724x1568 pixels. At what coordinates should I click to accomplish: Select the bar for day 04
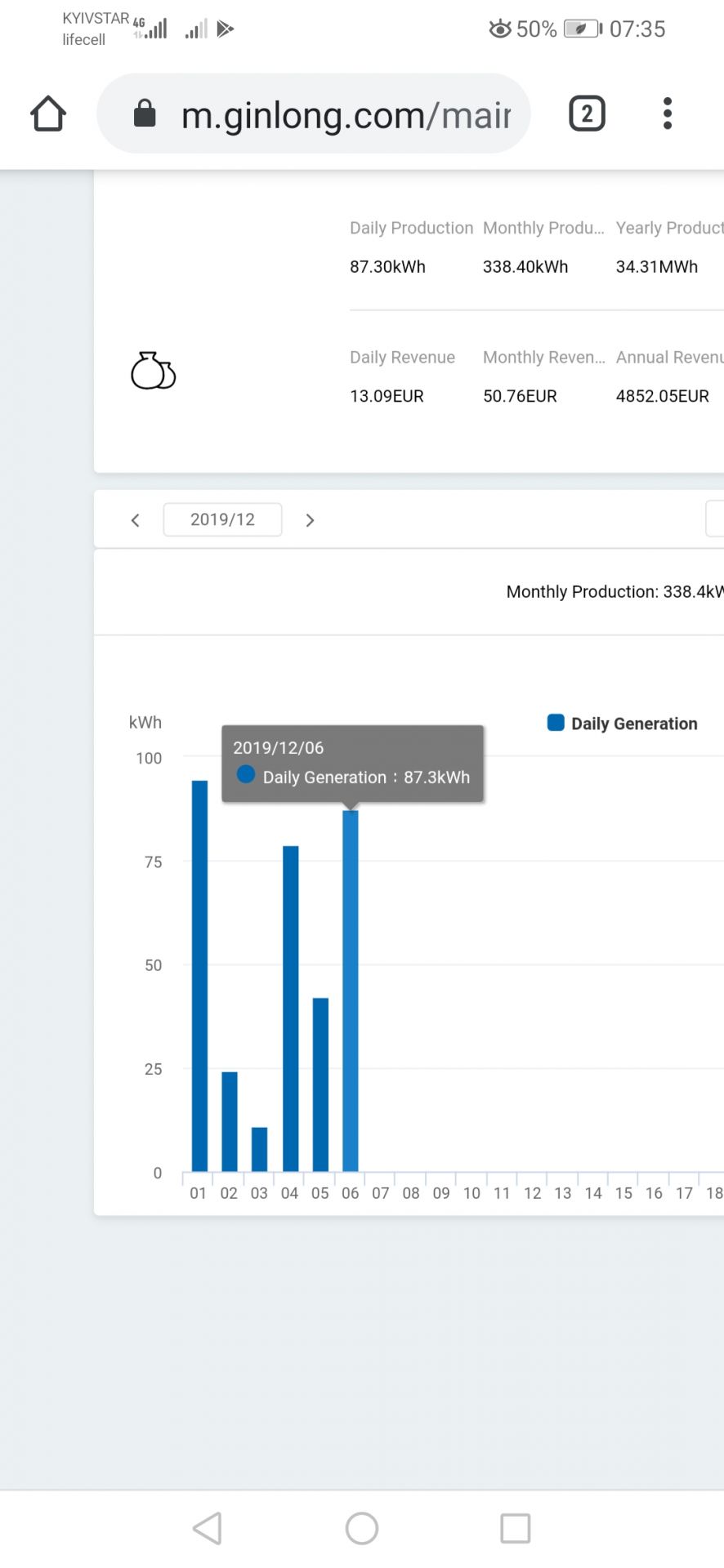pos(290,1009)
